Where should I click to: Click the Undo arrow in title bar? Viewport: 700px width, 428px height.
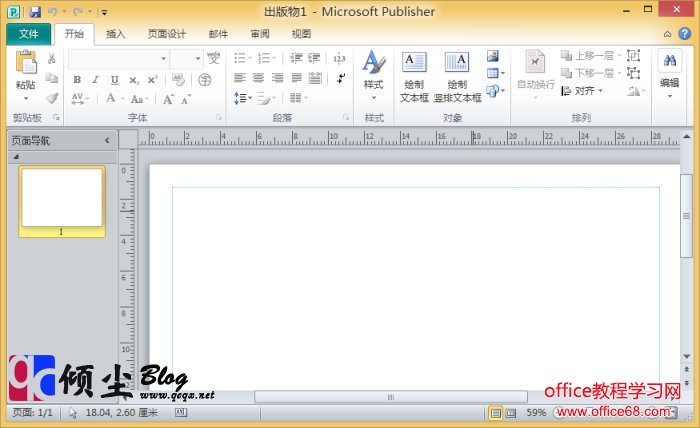53,12
